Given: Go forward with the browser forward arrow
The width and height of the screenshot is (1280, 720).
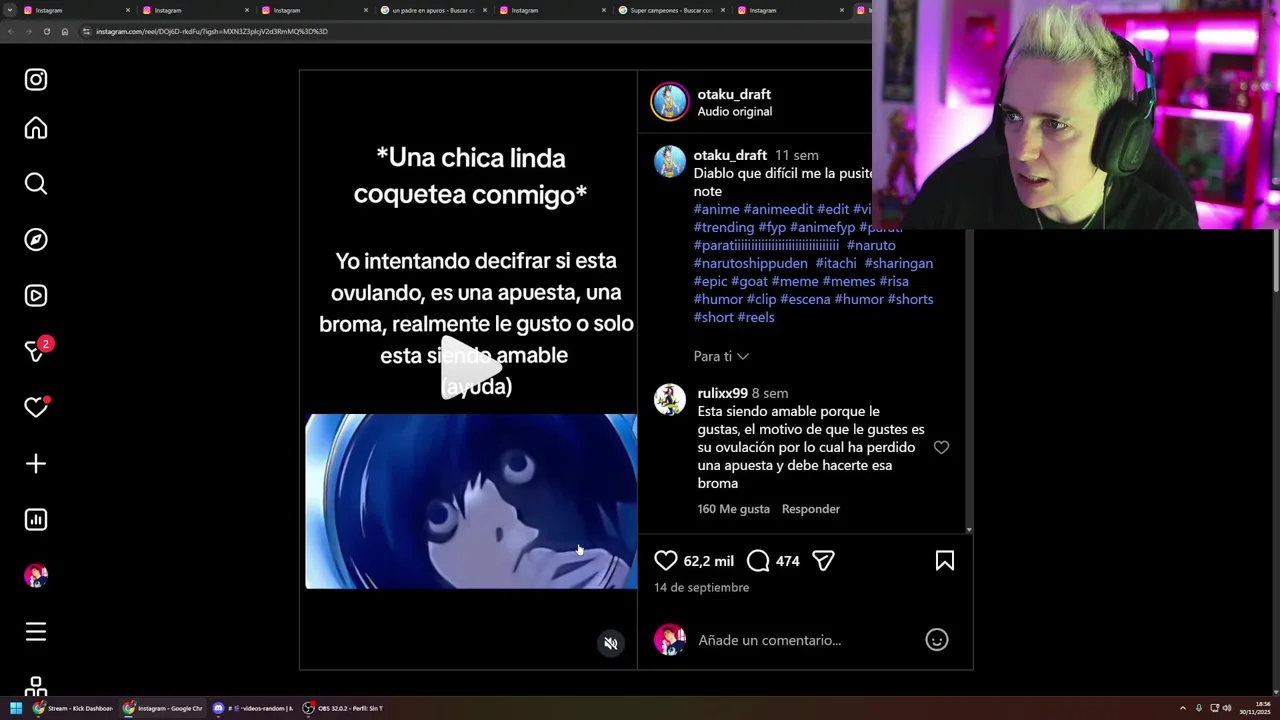Looking at the screenshot, I should (x=28, y=31).
